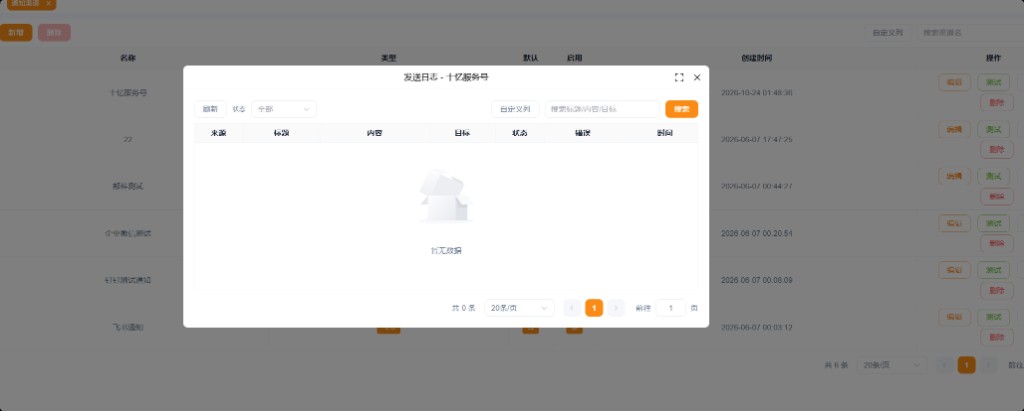The height and width of the screenshot is (411, 1024).
Task: Go to previous page in dialog pagination
Action: (x=572, y=308)
